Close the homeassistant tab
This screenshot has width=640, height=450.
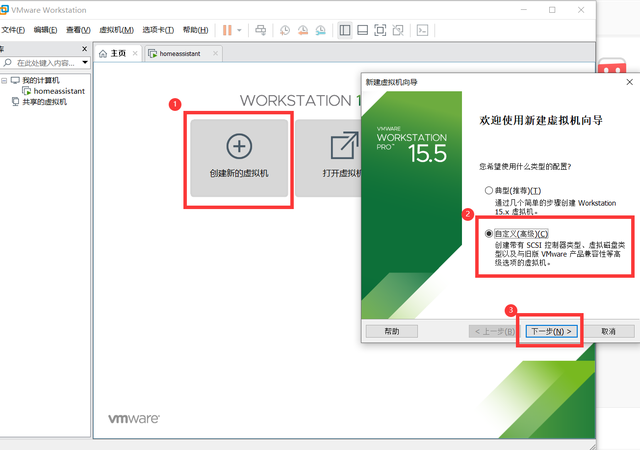point(215,53)
